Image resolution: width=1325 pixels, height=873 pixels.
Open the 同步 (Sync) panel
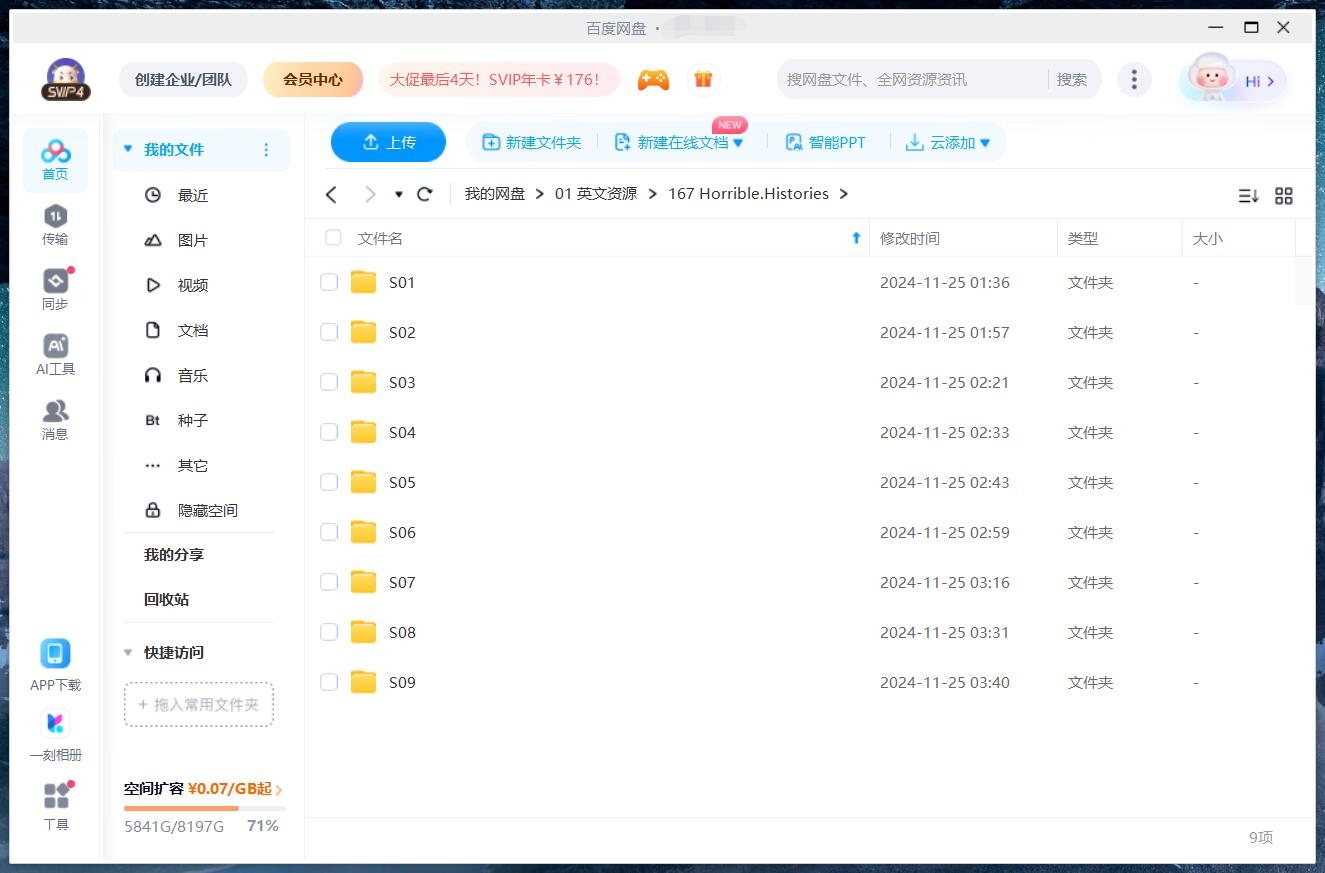click(55, 288)
